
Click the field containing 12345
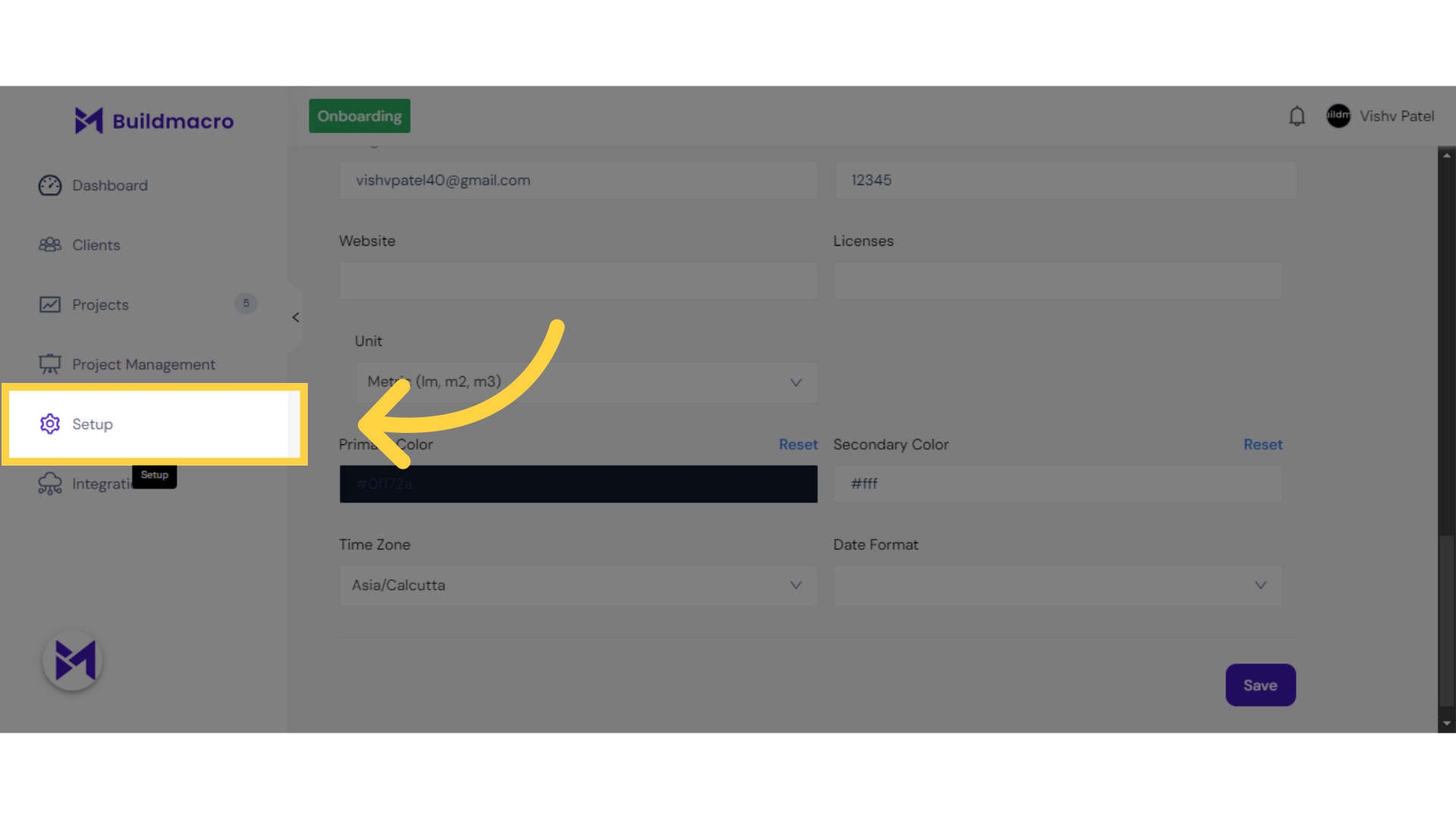coord(1065,180)
